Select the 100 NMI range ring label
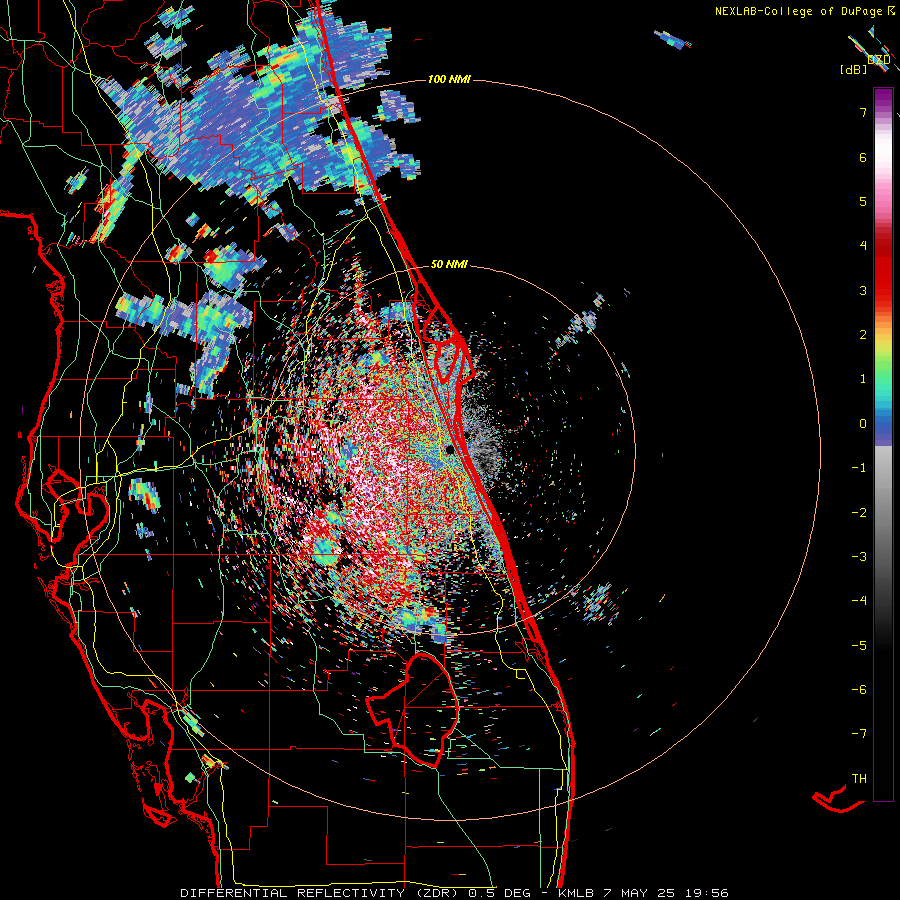Viewport: 900px width, 900px height. 449,79
